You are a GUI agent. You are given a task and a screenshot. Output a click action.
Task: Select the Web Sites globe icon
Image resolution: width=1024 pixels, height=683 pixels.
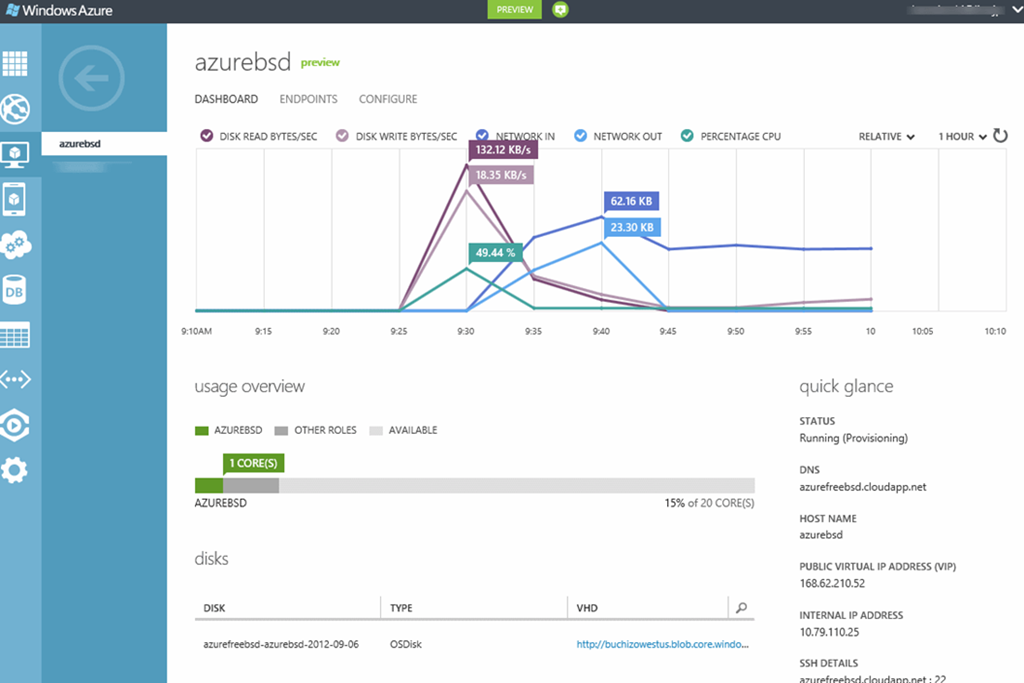(15, 109)
